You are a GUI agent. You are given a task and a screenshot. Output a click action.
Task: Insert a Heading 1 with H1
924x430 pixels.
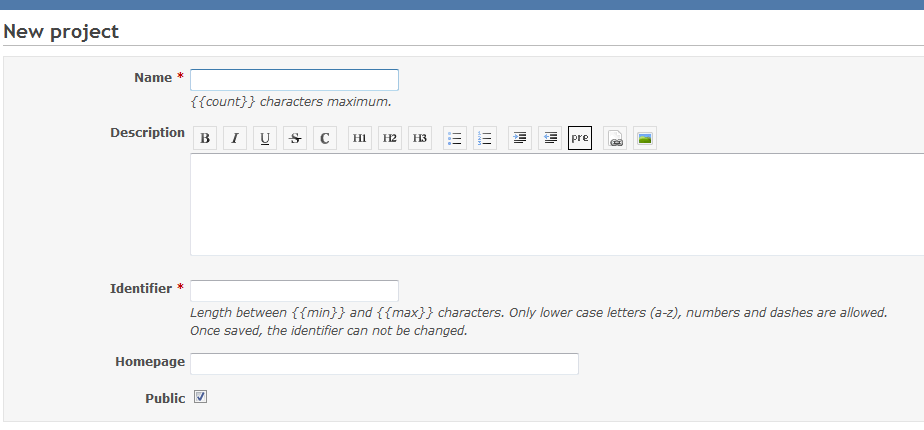(x=360, y=139)
